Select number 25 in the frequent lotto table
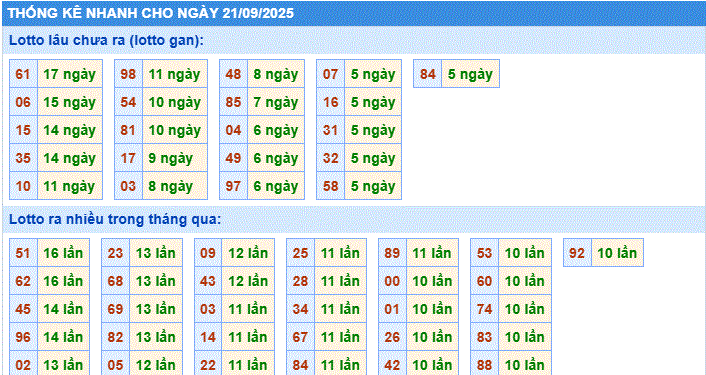 pyautogui.click(x=300, y=253)
